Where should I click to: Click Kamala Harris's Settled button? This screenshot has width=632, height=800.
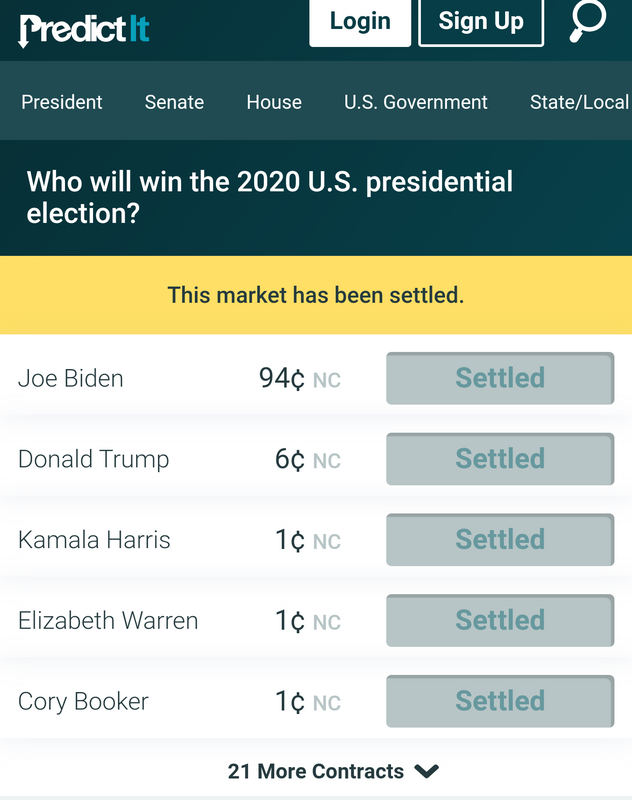pos(500,539)
